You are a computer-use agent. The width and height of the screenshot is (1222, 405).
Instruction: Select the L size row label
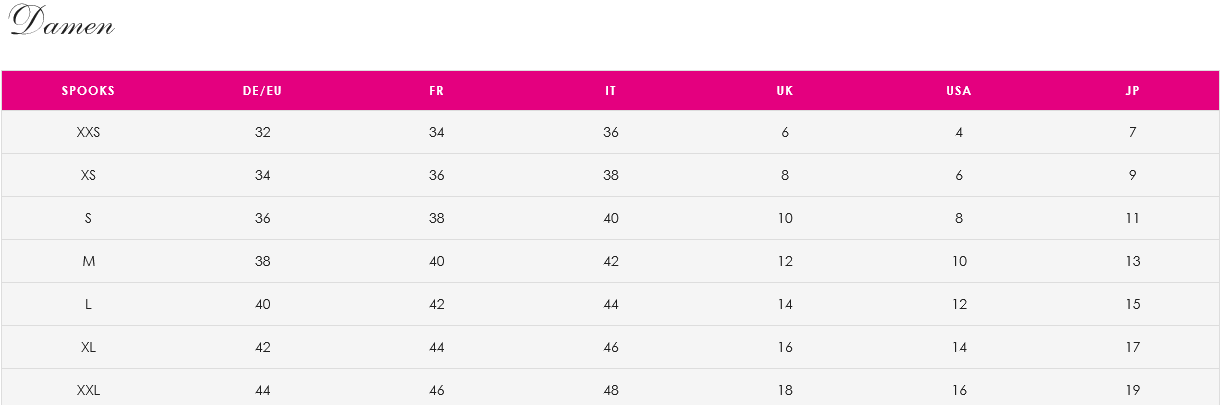[x=88, y=304]
